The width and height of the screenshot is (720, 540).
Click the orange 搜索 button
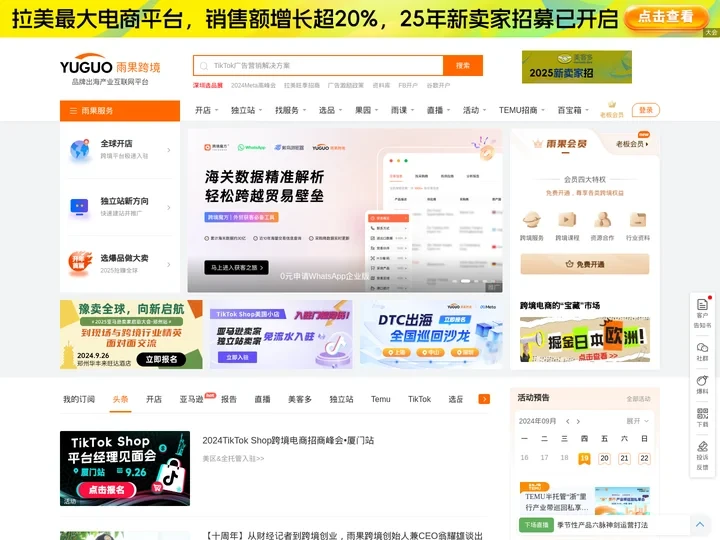tap(463, 66)
